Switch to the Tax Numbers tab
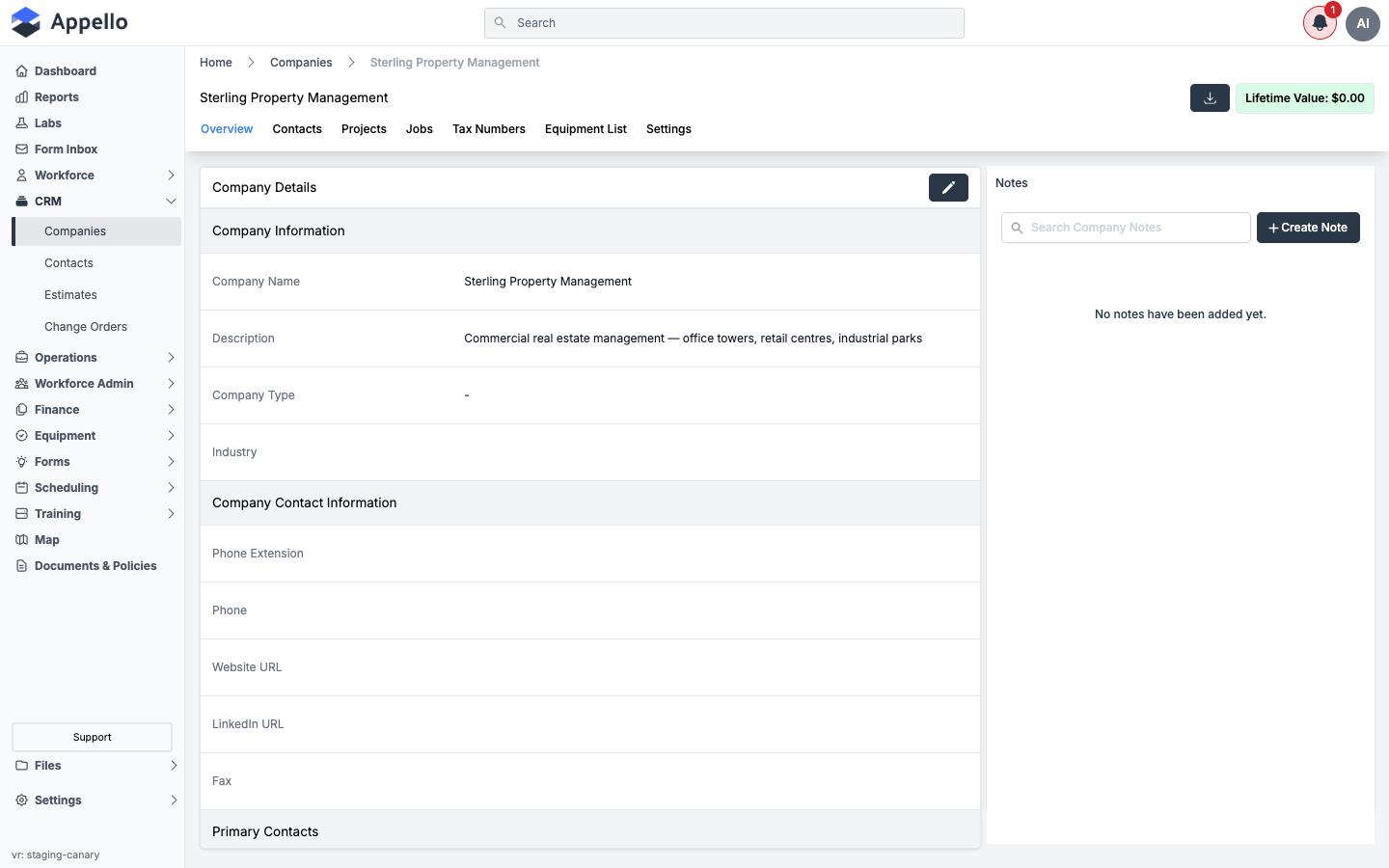Viewport: 1389px width, 868px height. click(x=489, y=129)
